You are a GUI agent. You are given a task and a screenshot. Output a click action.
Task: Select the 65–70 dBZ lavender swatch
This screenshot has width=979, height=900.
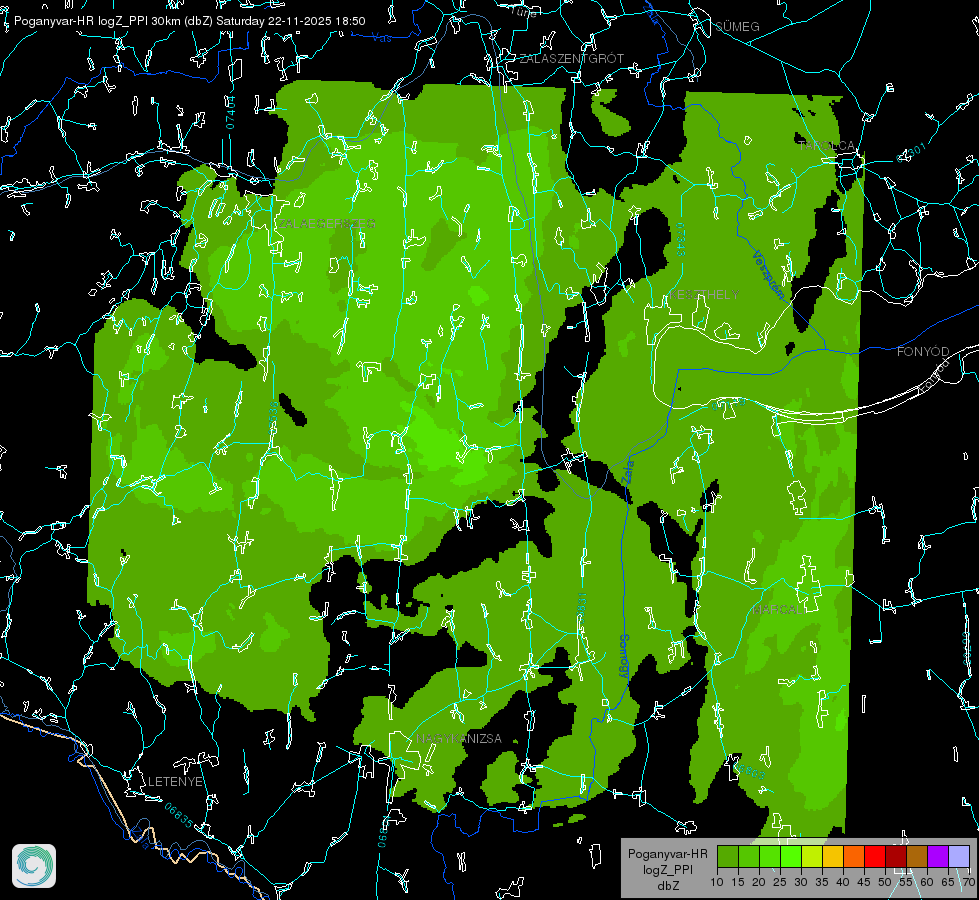click(958, 857)
